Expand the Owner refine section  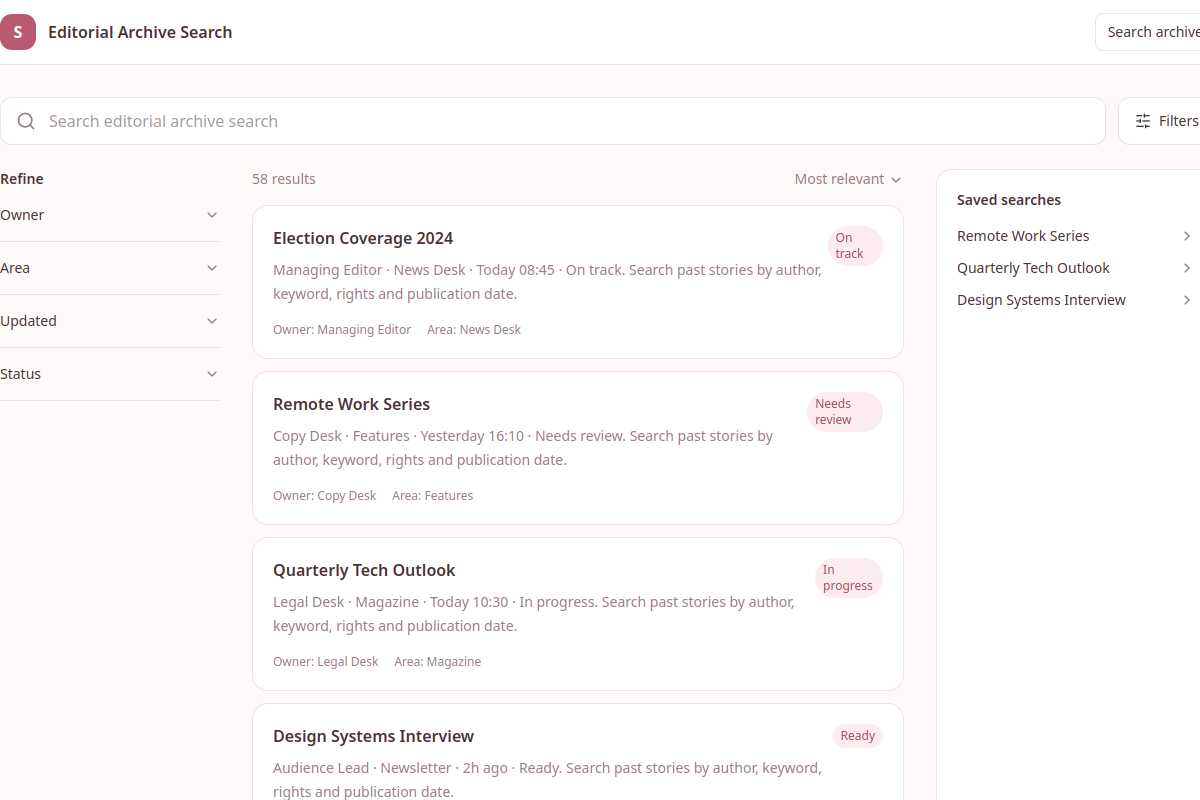tap(109, 215)
